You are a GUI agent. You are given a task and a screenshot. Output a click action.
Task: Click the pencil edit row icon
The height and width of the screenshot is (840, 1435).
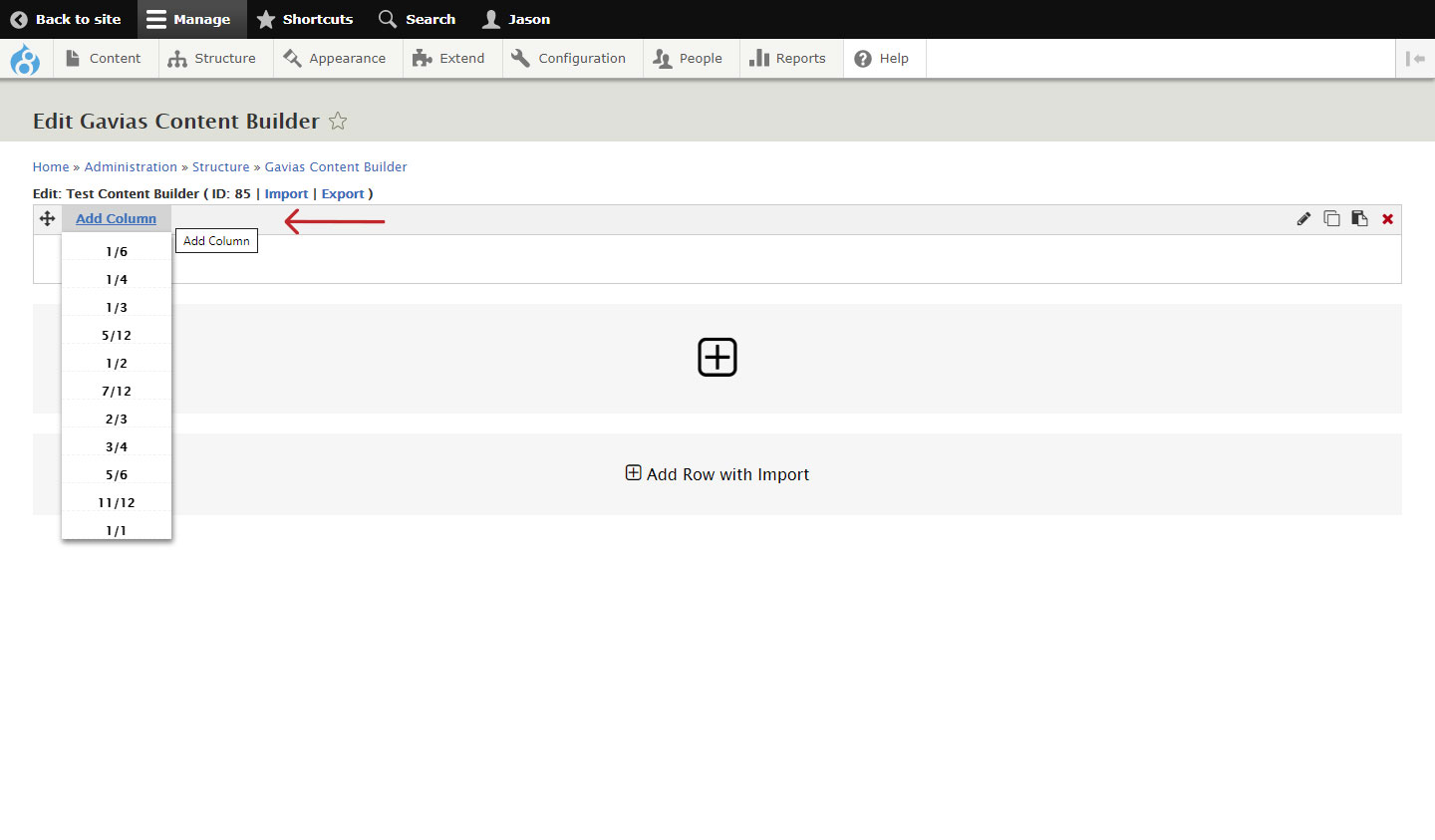pyautogui.click(x=1303, y=218)
